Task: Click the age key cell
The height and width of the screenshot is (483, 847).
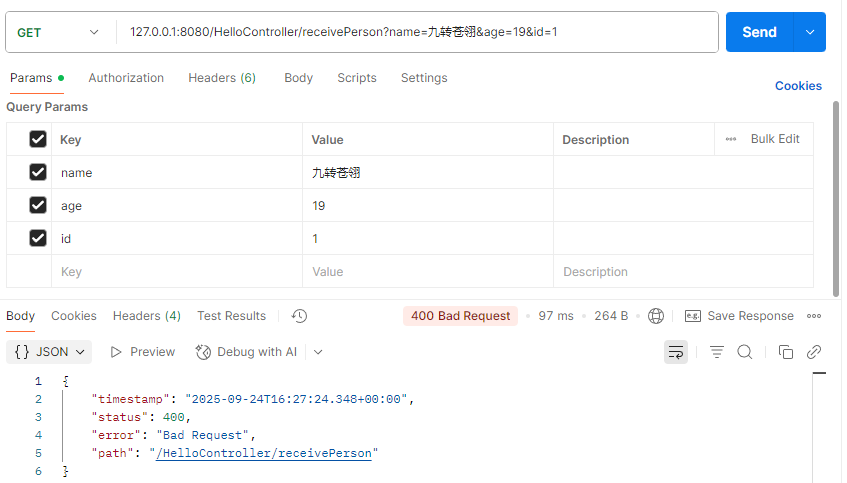Action: tap(177, 205)
